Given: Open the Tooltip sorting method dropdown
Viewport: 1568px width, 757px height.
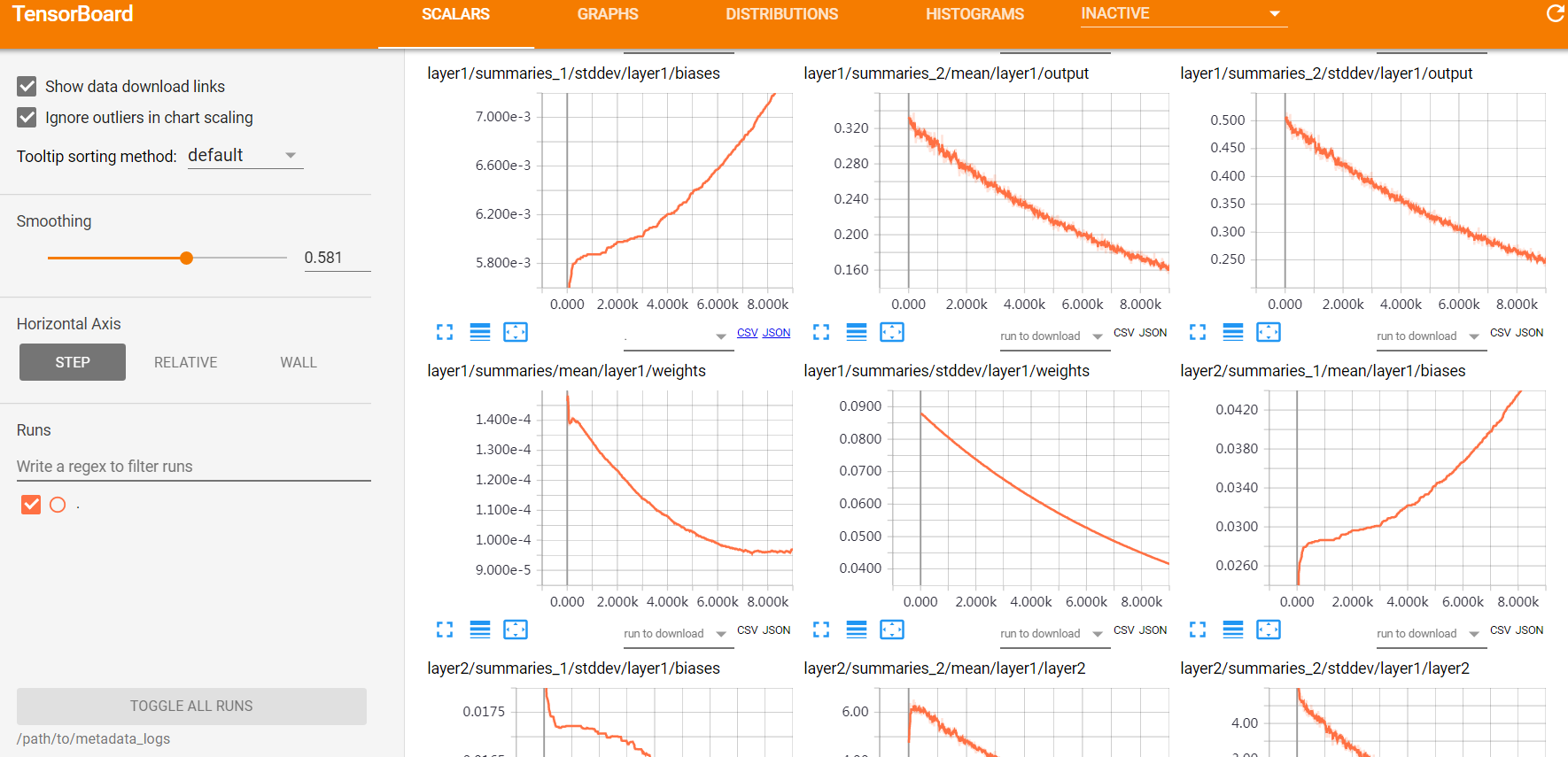Looking at the screenshot, I should pyautogui.click(x=245, y=156).
